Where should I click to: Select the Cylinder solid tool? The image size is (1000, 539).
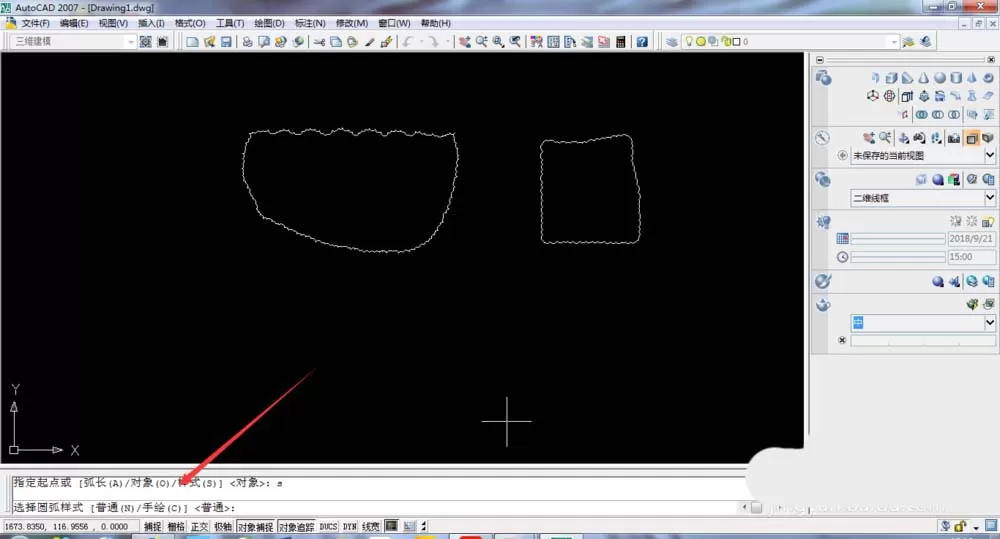coord(956,78)
